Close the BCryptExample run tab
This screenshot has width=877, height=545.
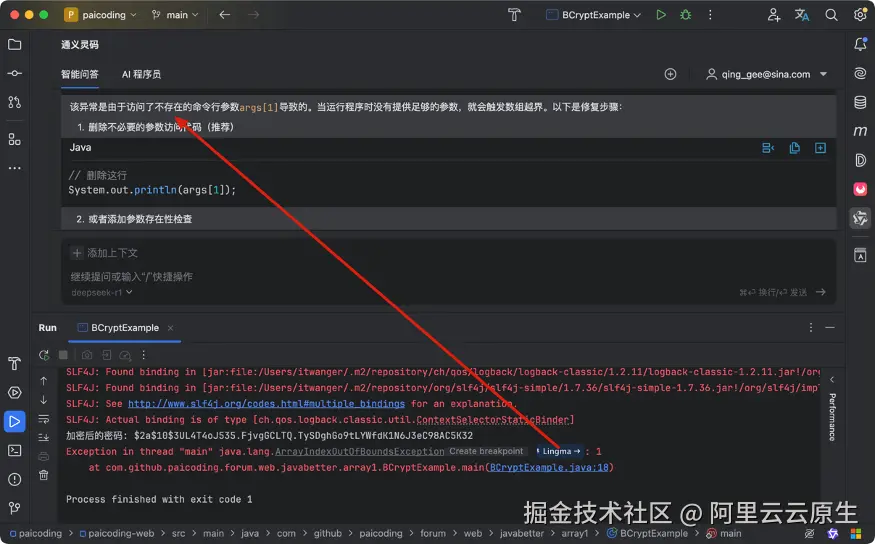(x=171, y=328)
